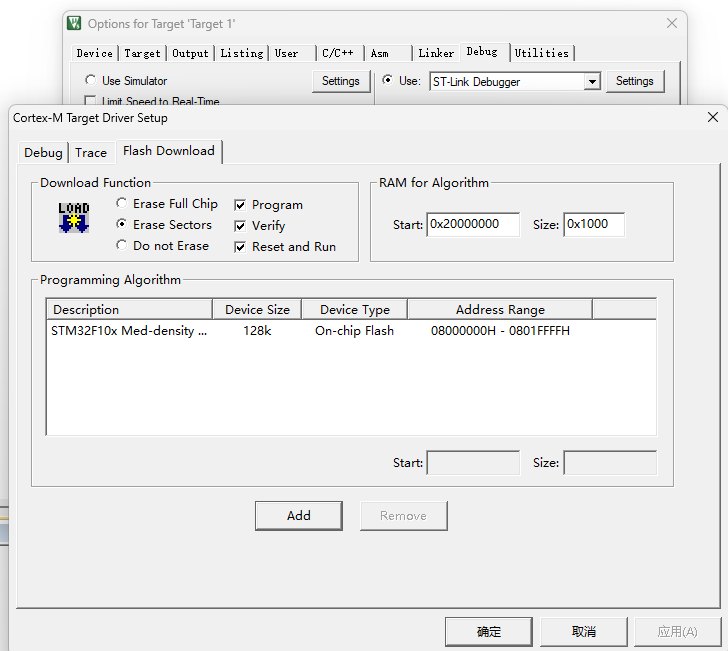Cancel with the 取消 button
The width and height of the screenshot is (728, 651).
click(584, 631)
